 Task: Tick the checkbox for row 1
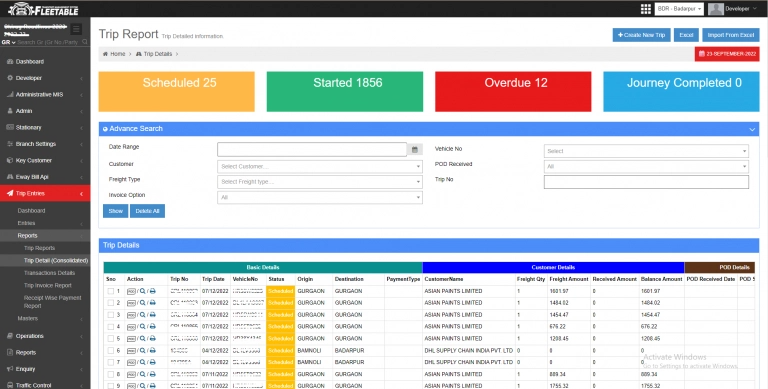pos(111,291)
